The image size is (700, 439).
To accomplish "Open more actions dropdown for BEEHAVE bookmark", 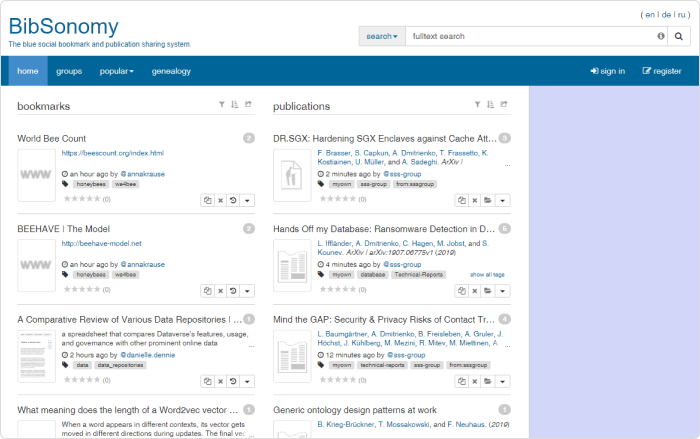I will 247,291.
